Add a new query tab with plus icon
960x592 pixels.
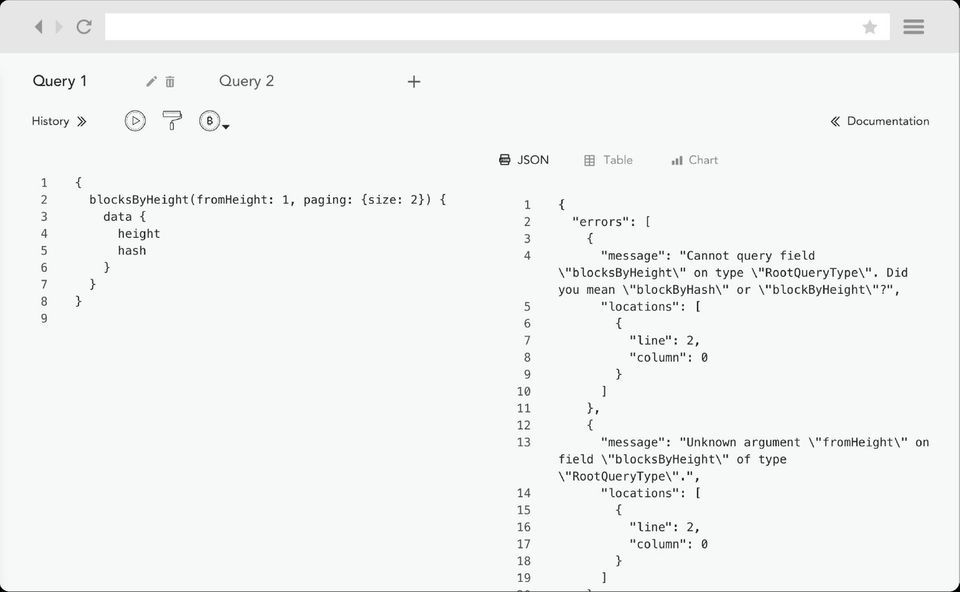point(414,82)
